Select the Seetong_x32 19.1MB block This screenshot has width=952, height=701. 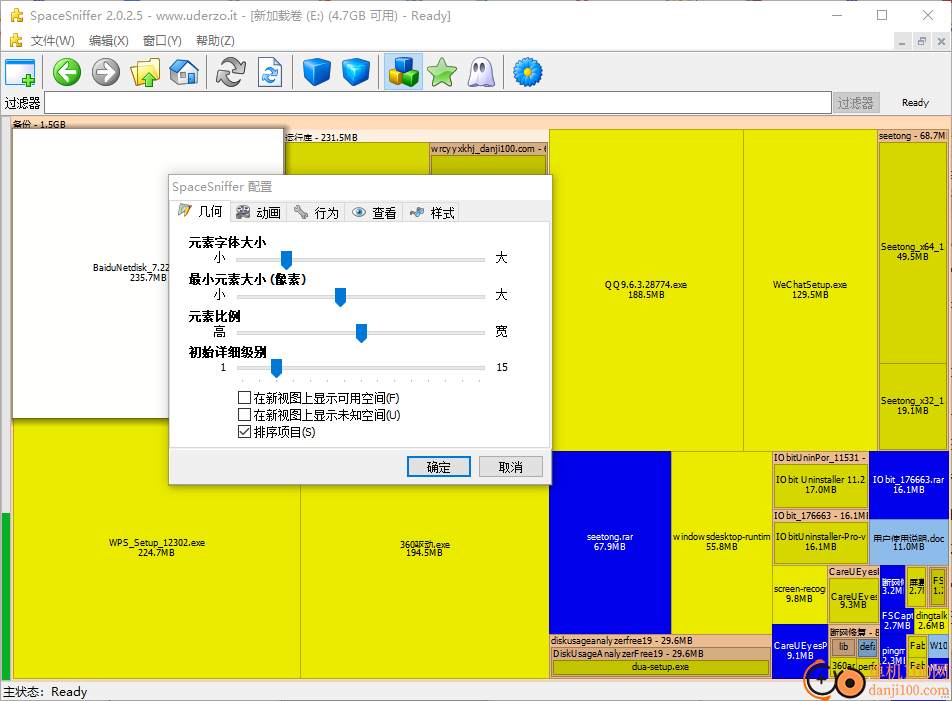coord(913,406)
